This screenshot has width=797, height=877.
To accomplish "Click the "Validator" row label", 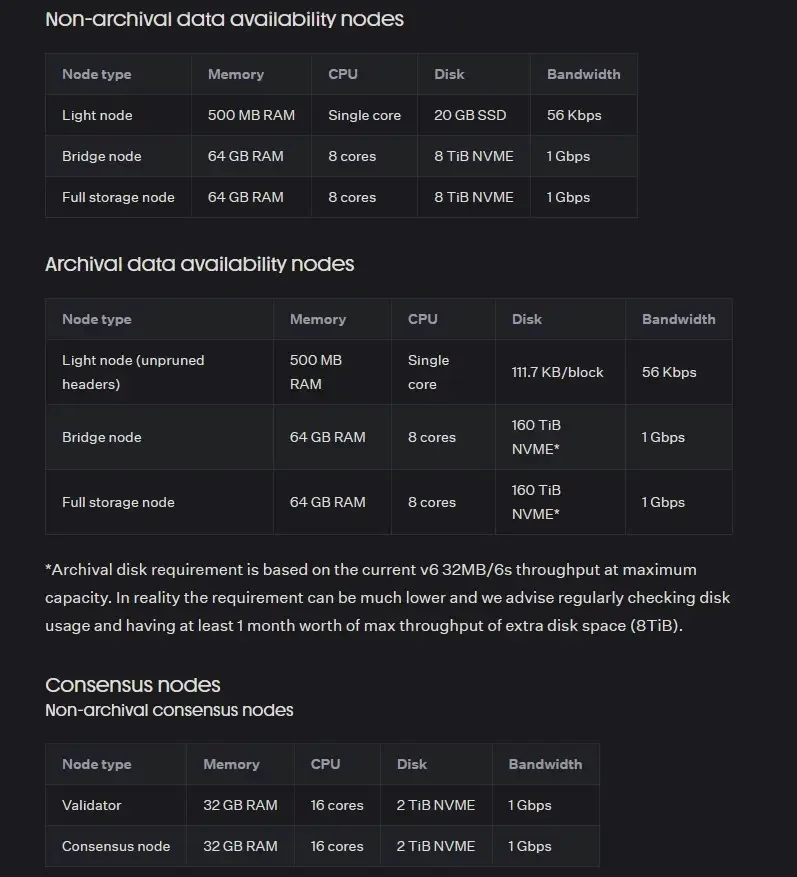I will pyautogui.click(x=91, y=805).
